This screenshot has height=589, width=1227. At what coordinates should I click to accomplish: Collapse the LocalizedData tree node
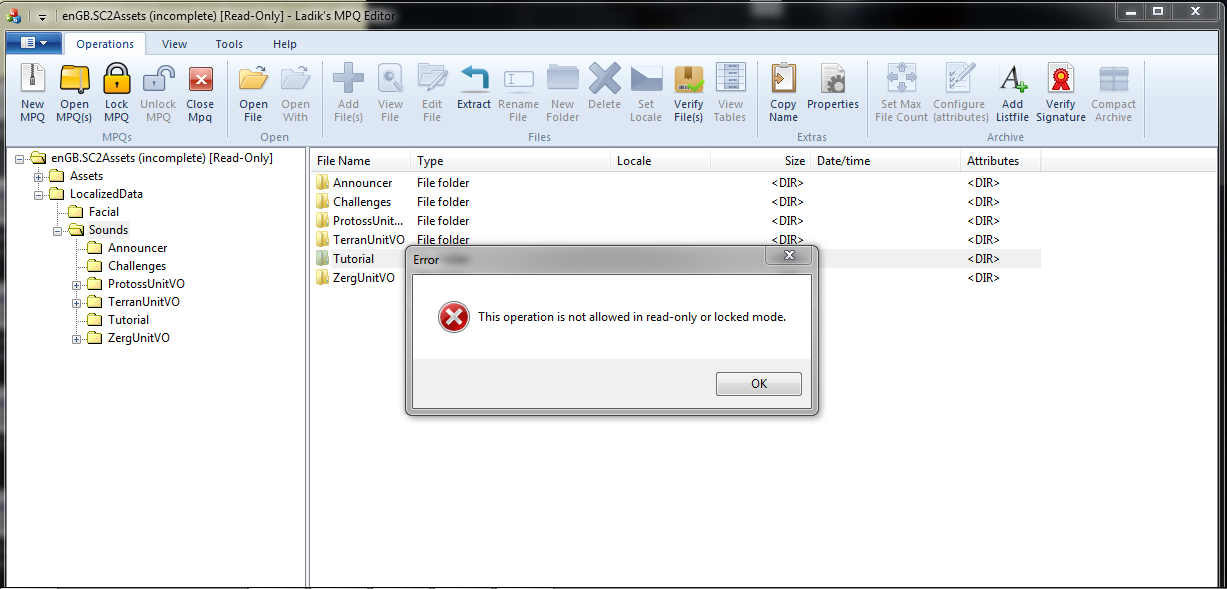click(39, 194)
